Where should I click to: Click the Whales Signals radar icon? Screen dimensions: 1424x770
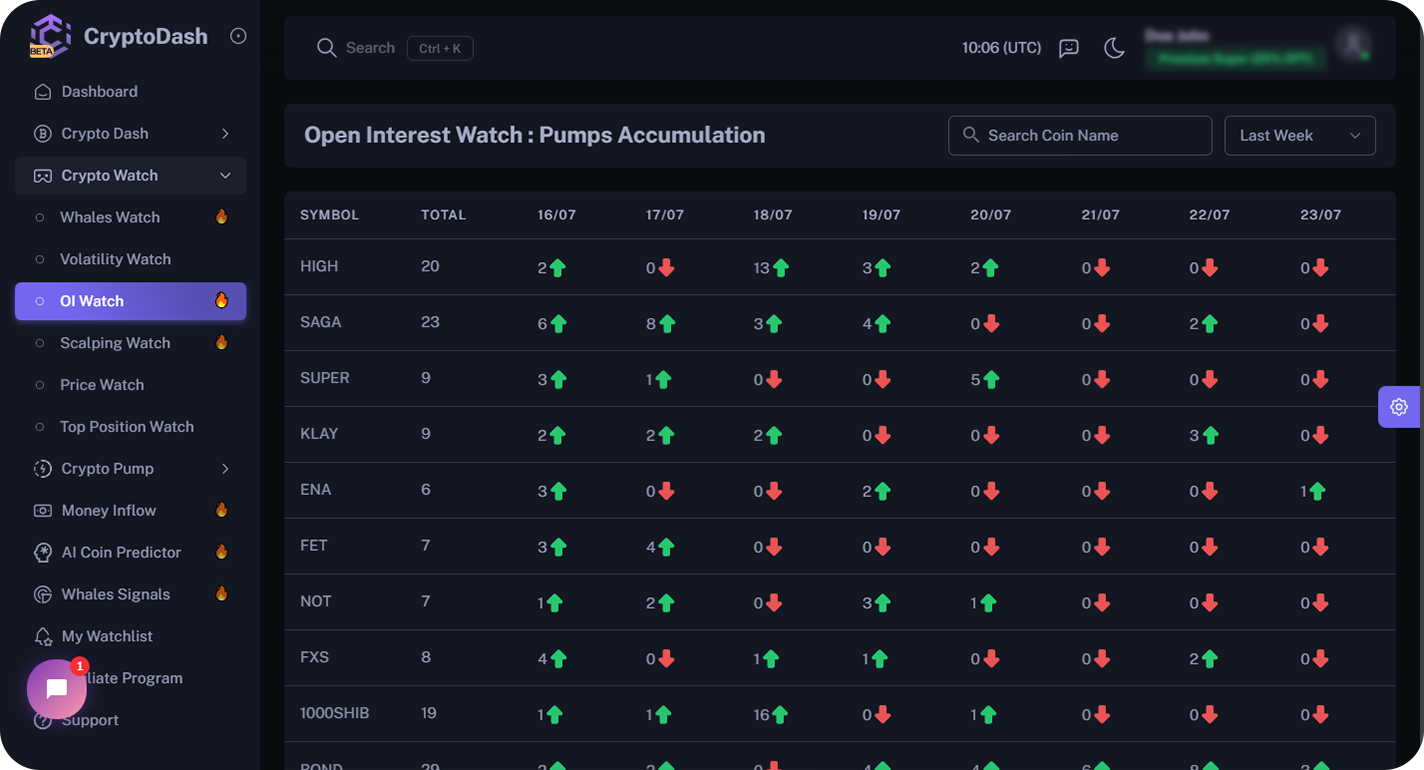(43, 595)
